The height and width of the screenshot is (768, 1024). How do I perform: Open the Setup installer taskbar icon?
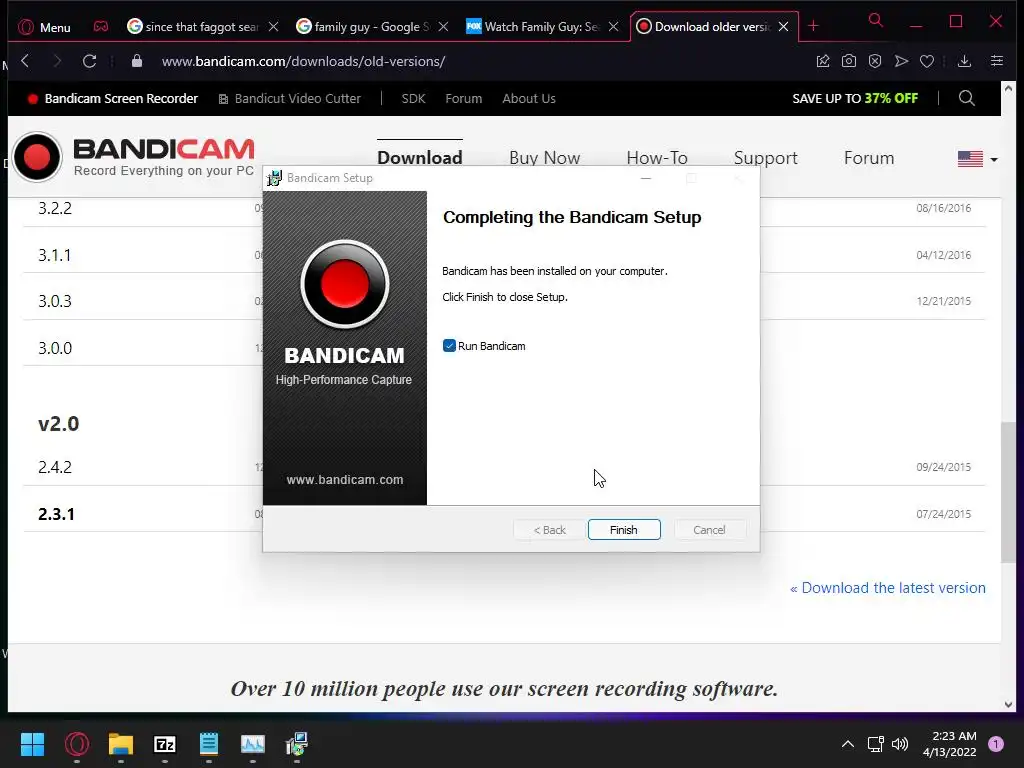tap(297, 744)
